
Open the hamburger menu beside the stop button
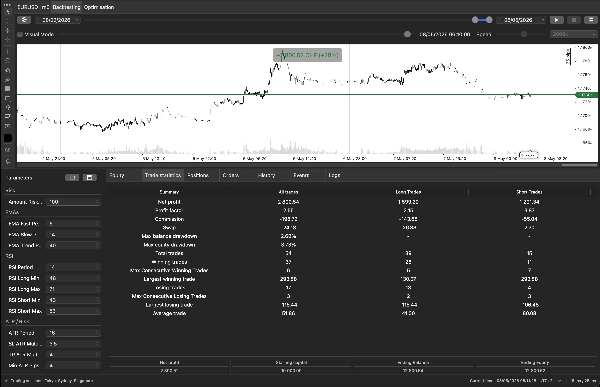click(x=591, y=20)
